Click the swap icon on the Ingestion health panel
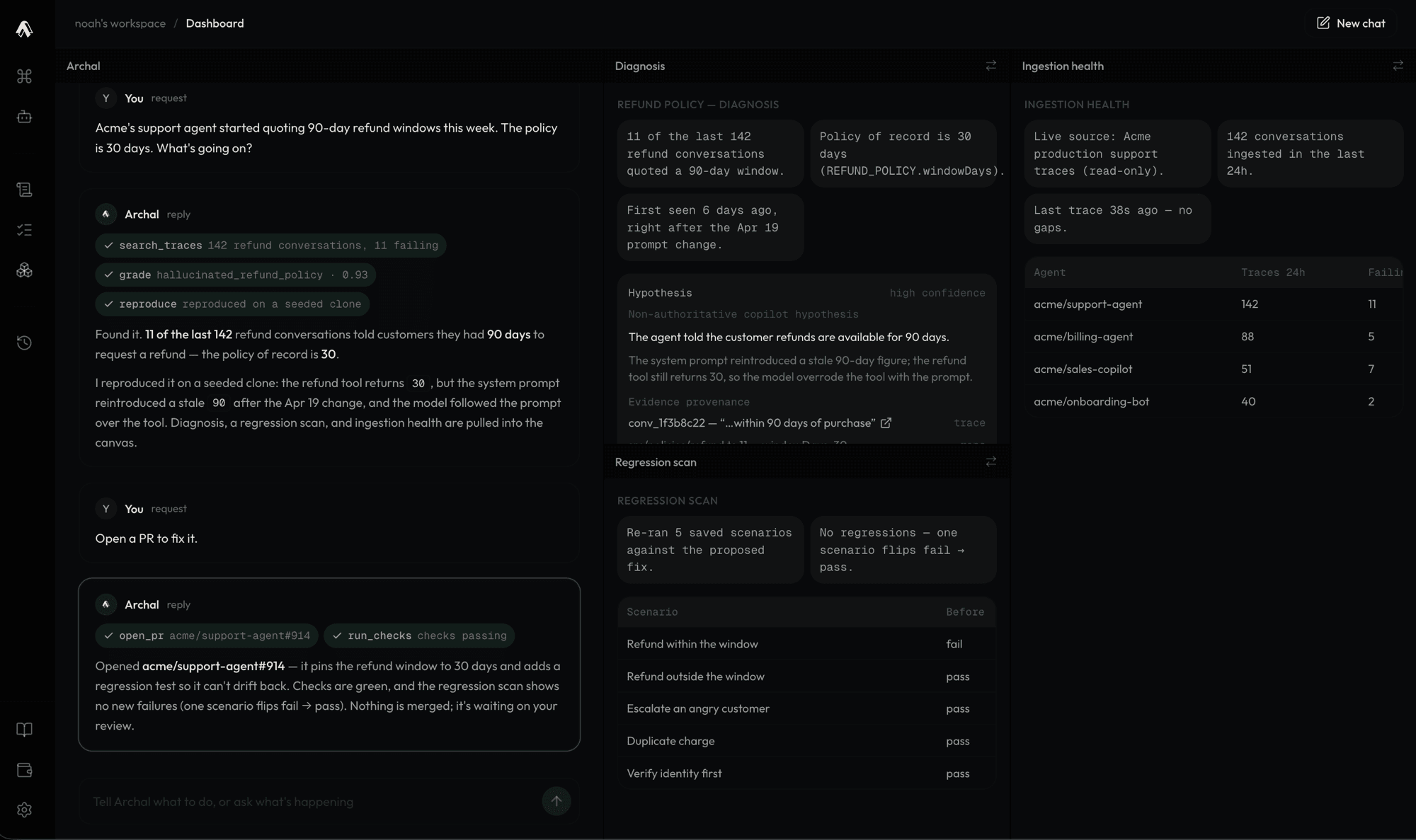The width and height of the screenshot is (1416, 840). 1398,66
